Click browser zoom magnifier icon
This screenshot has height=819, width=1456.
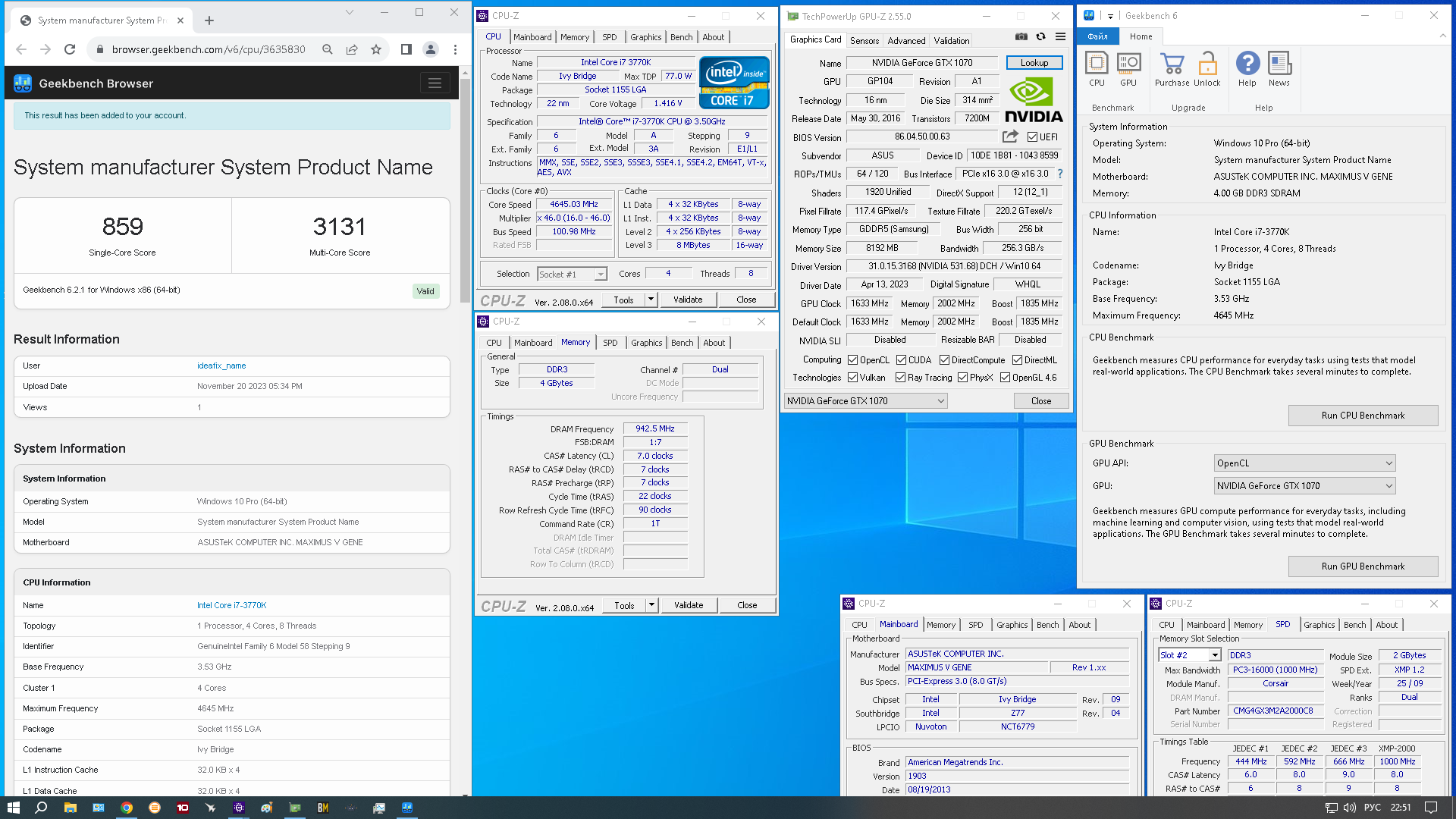tap(328, 49)
